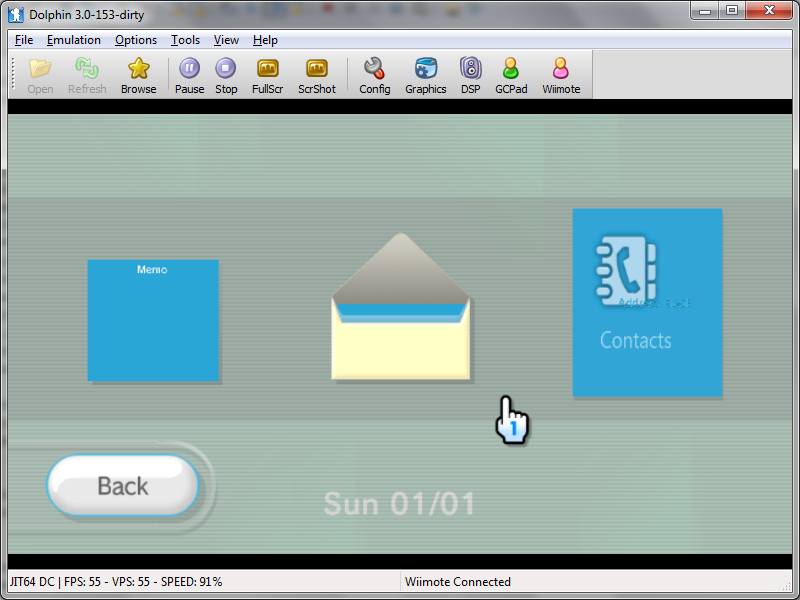
Task: Browse for game folders
Action: (x=138, y=74)
